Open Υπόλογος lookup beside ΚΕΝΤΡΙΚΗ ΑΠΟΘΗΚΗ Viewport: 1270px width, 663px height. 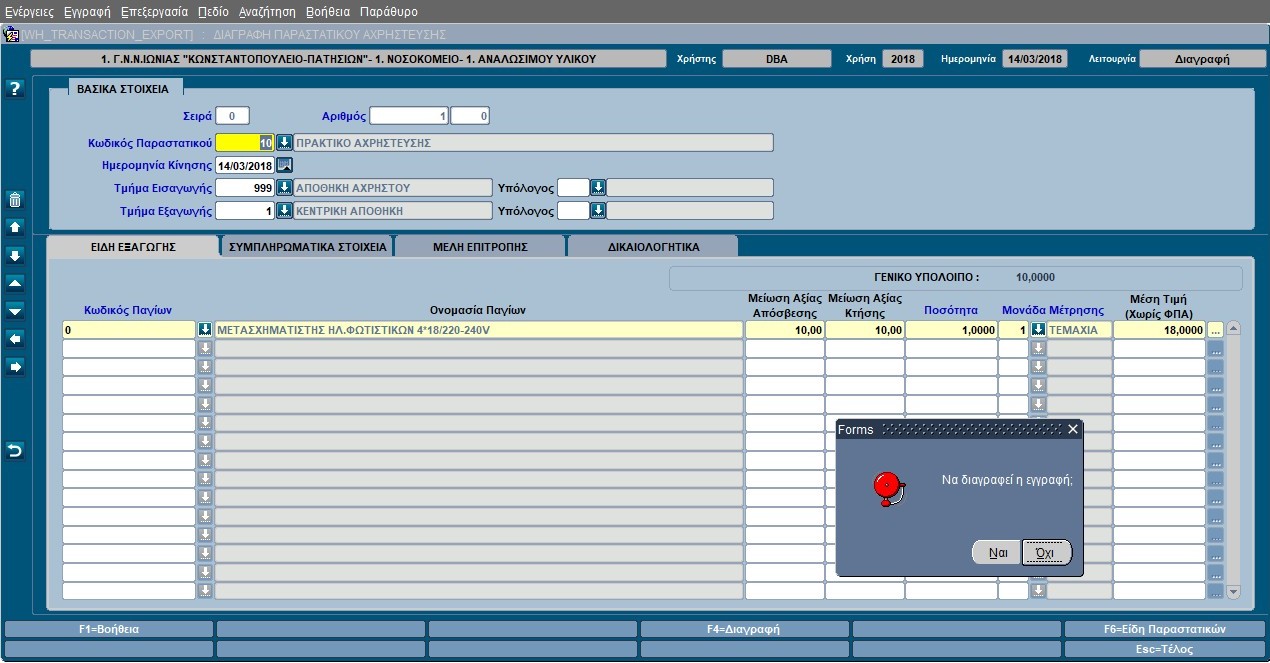598,210
